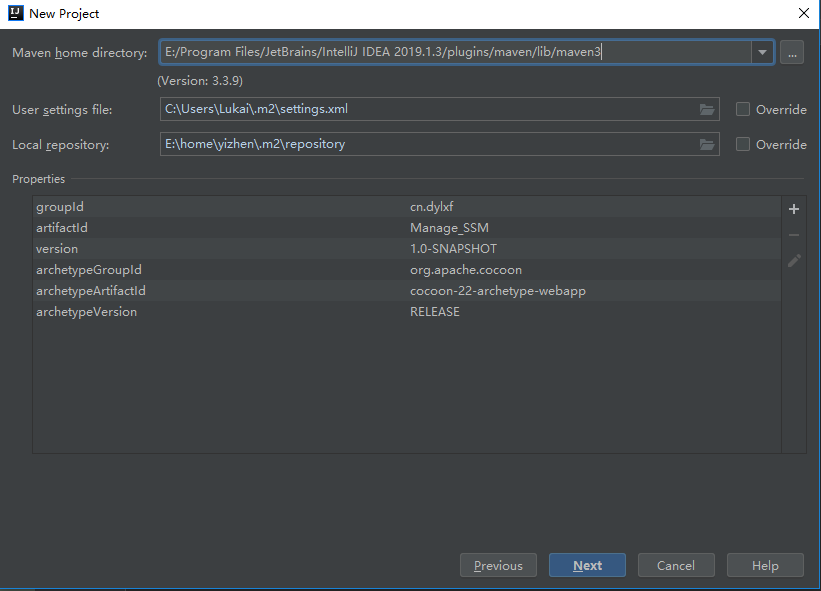Select the version property row
Viewport: 821px width, 591px height.
click(x=407, y=249)
